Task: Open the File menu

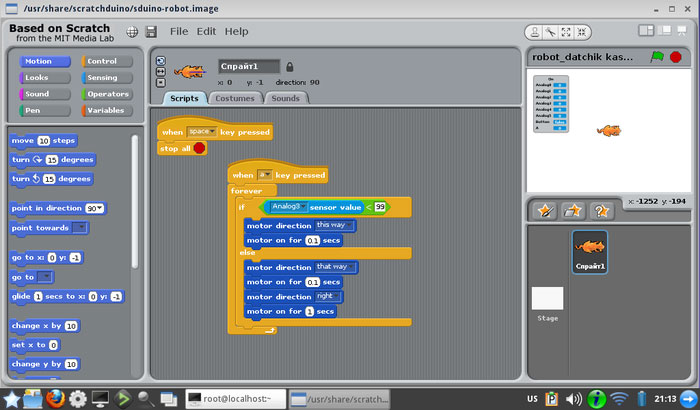Action: [x=179, y=32]
